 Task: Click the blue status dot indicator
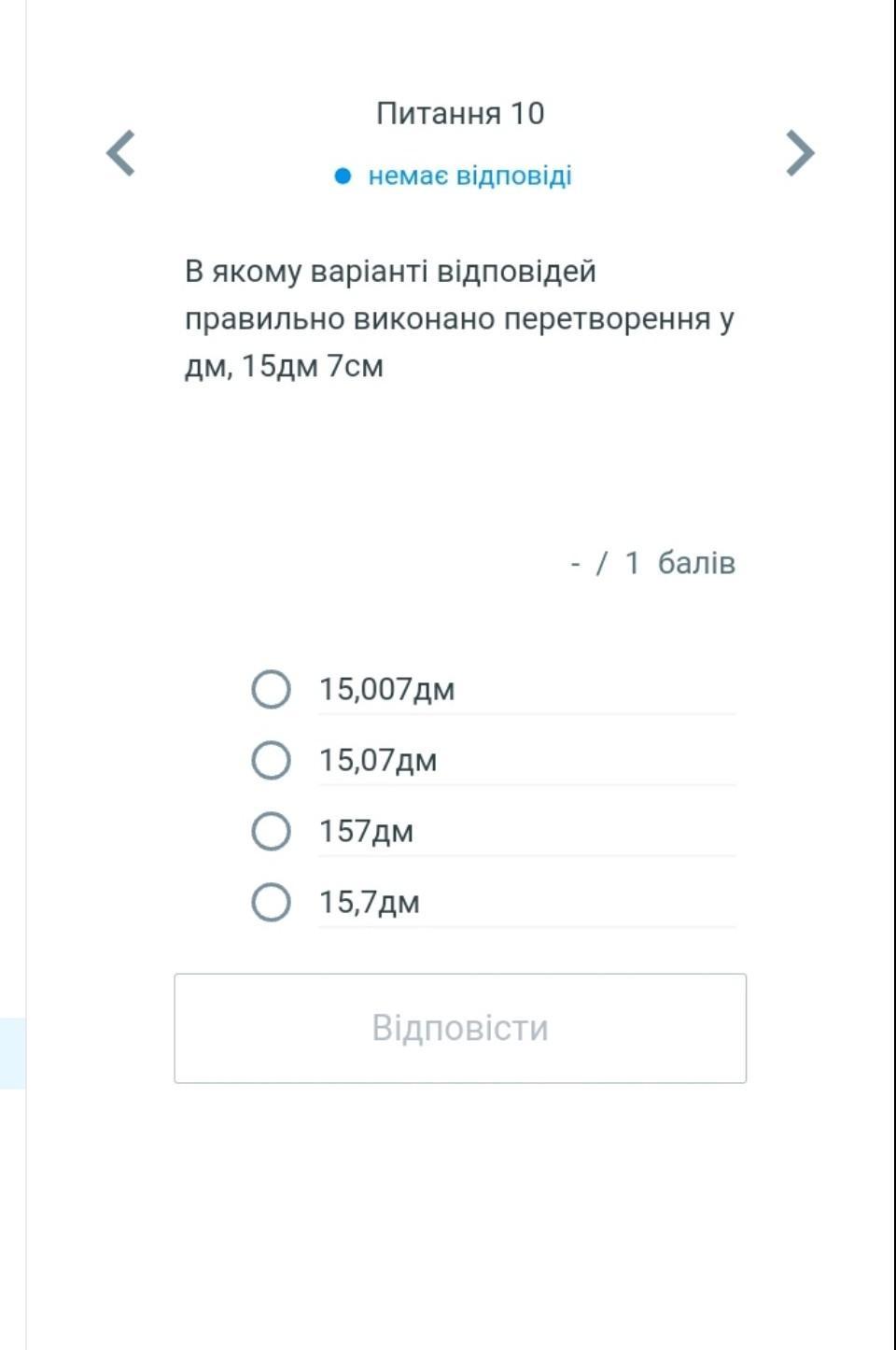click(x=343, y=176)
